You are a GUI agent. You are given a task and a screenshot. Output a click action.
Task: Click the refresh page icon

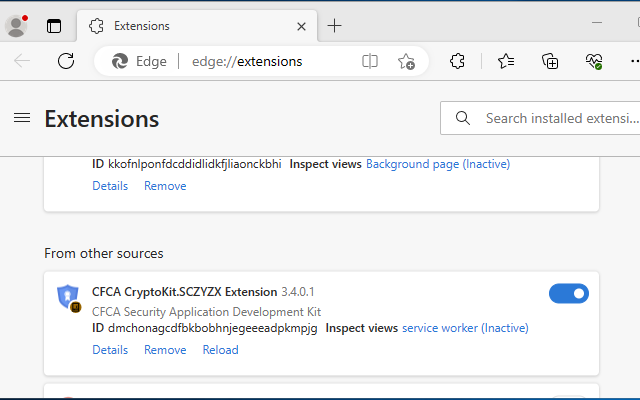[x=66, y=61]
